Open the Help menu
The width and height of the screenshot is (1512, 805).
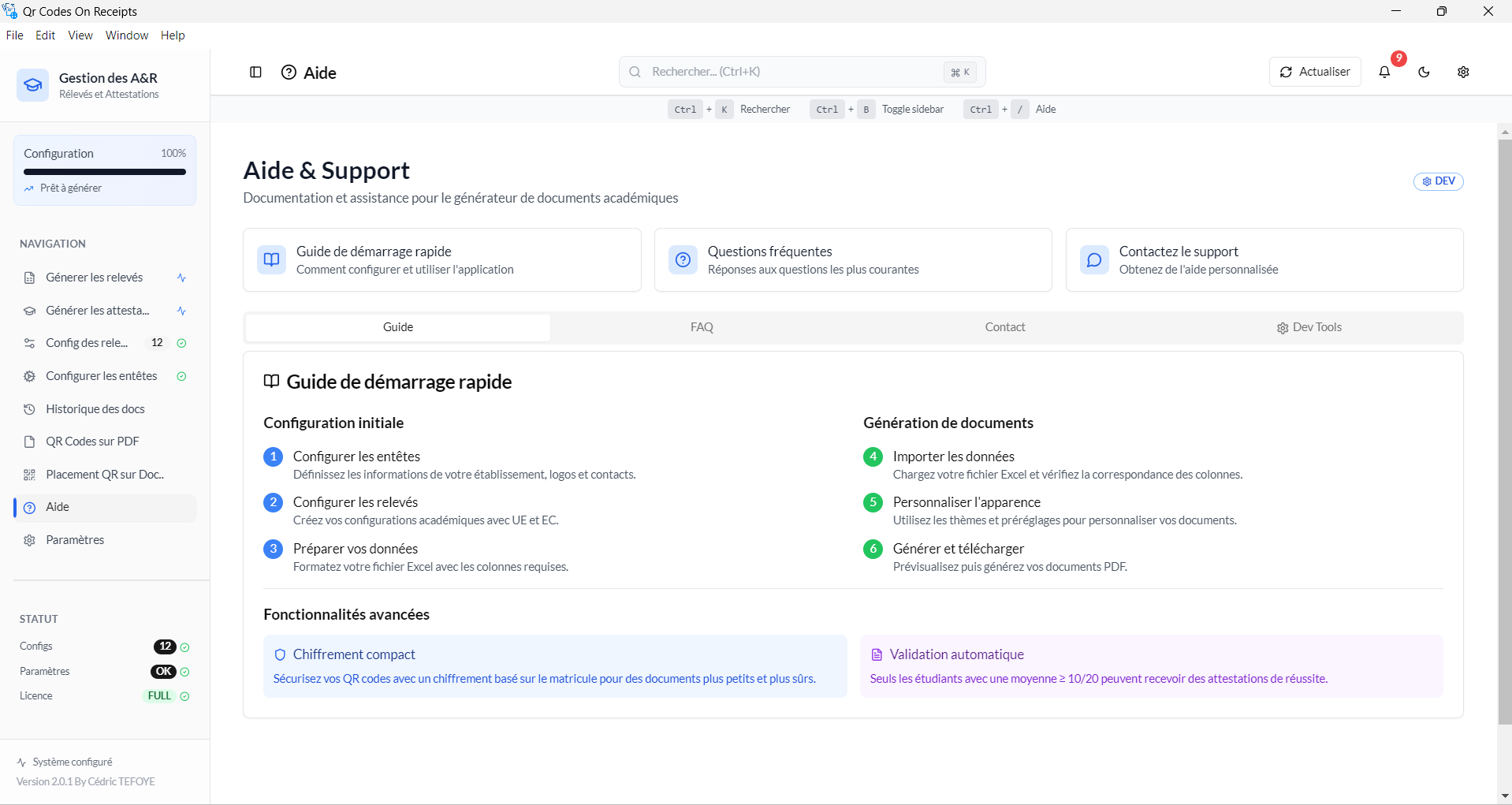[x=173, y=35]
